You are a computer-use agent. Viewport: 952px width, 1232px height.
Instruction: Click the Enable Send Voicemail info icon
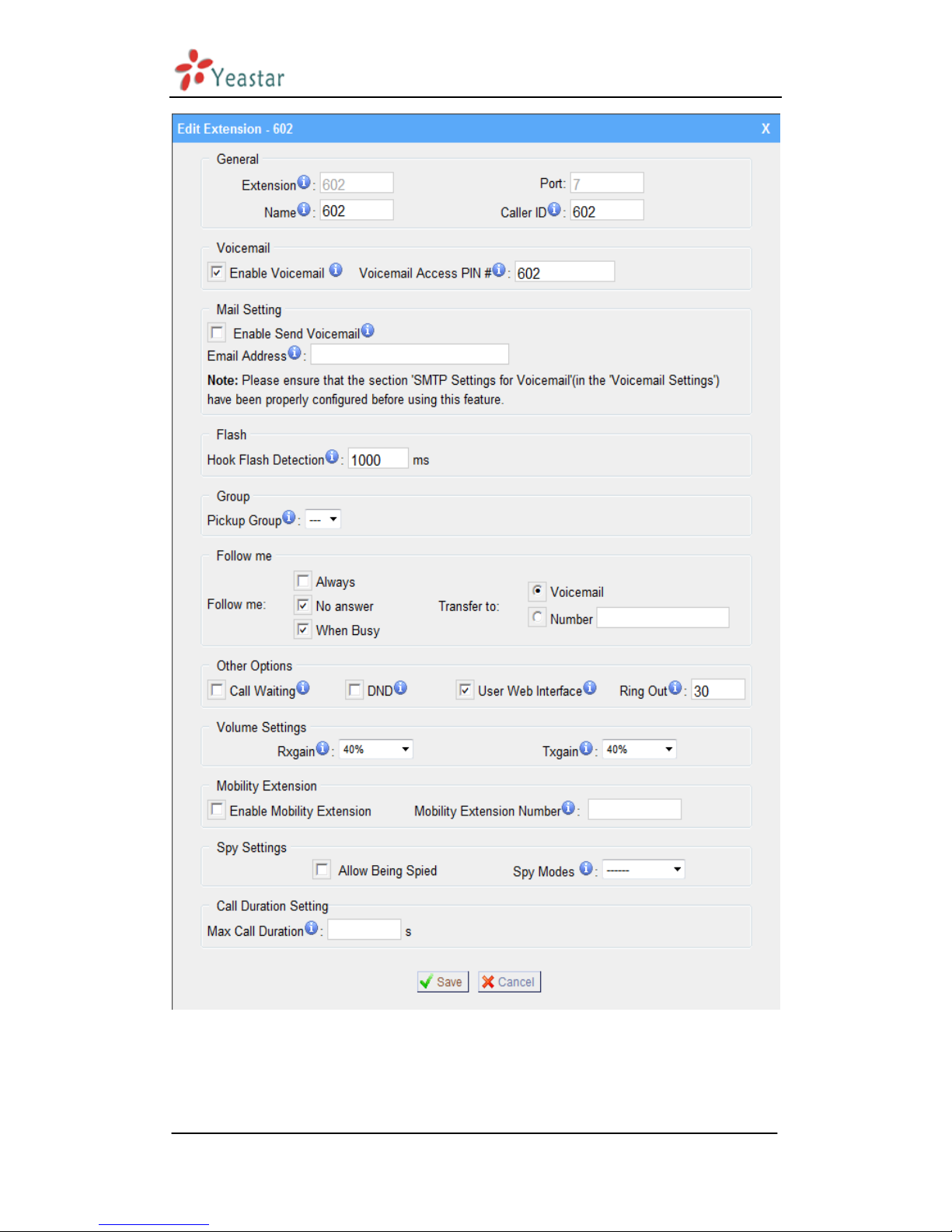click(x=368, y=330)
